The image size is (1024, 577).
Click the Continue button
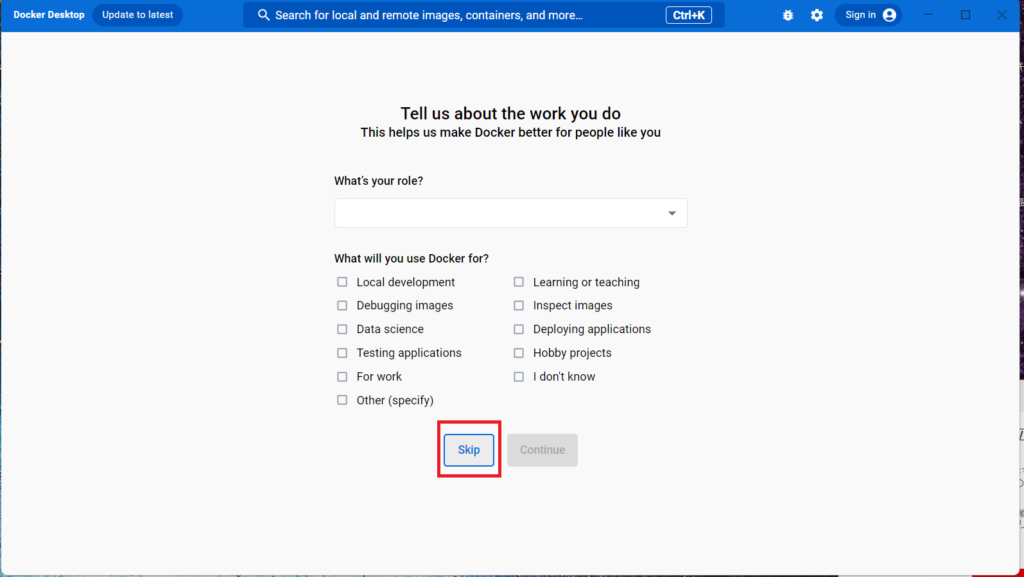(542, 450)
